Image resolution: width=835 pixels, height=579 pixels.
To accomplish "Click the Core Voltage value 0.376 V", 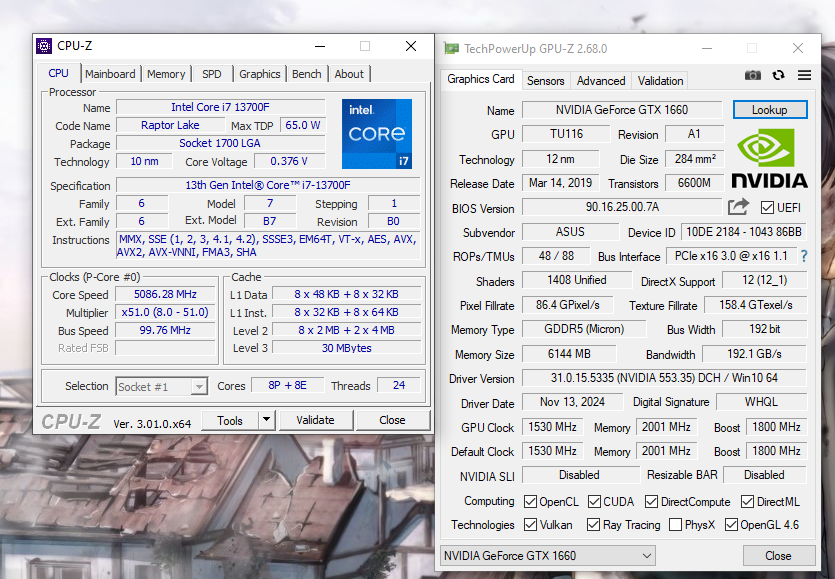I will (x=289, y=161).
